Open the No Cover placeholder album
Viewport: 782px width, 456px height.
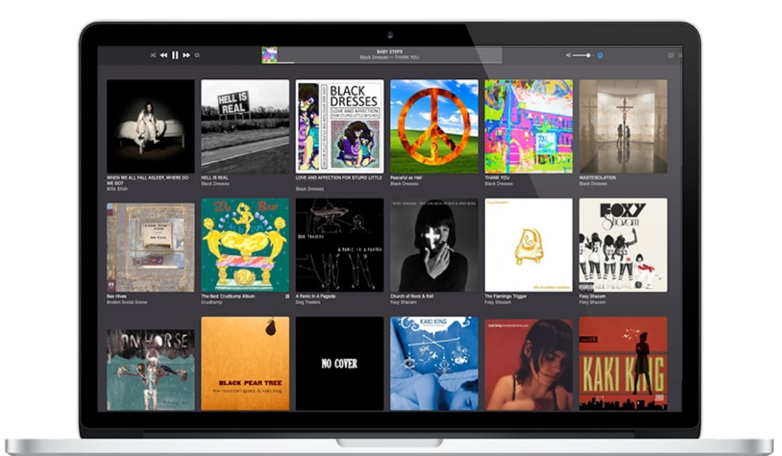coord(340,364)
